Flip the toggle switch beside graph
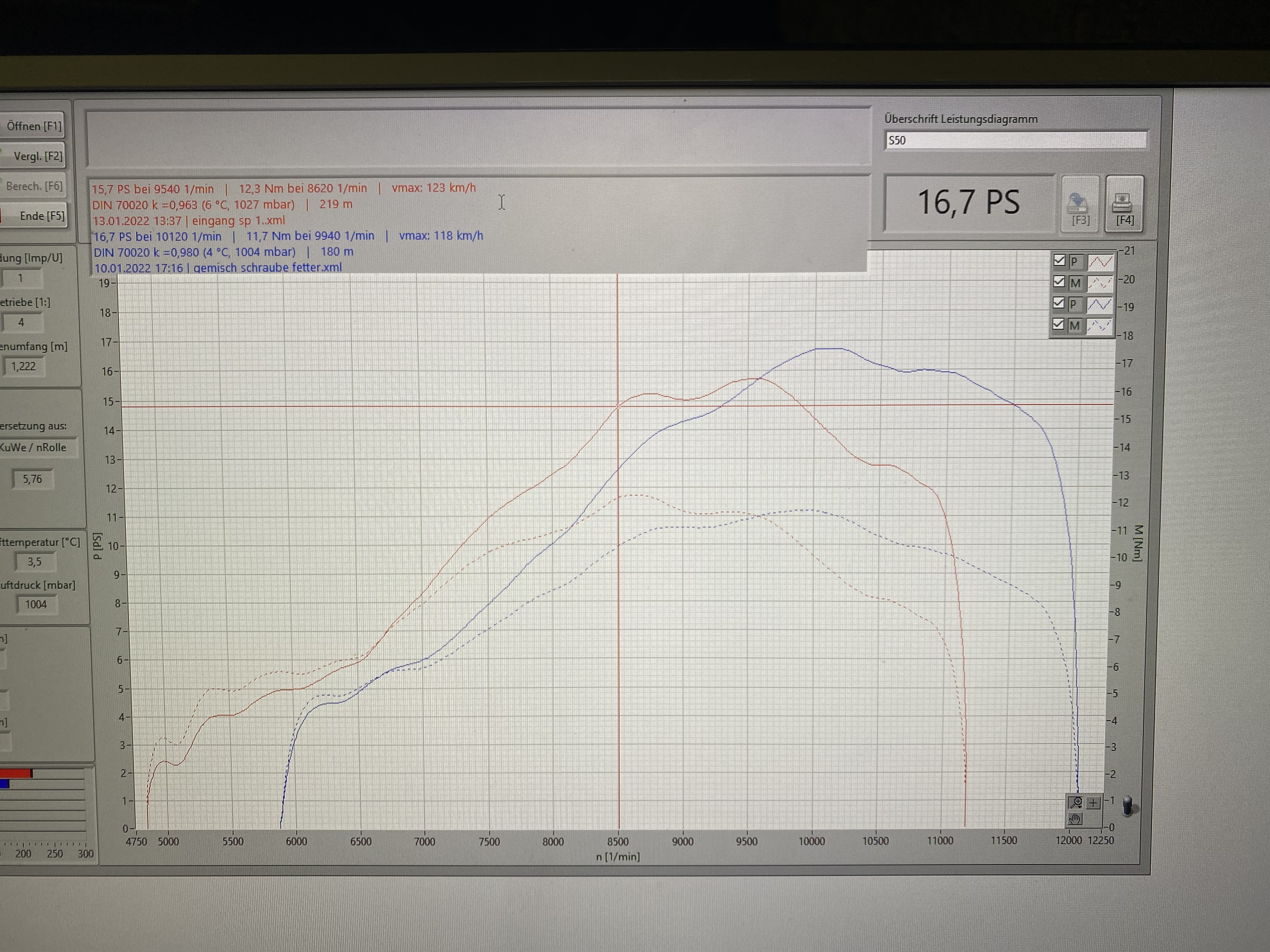This screenshot has width=1270, height=952. point(1127,805)
